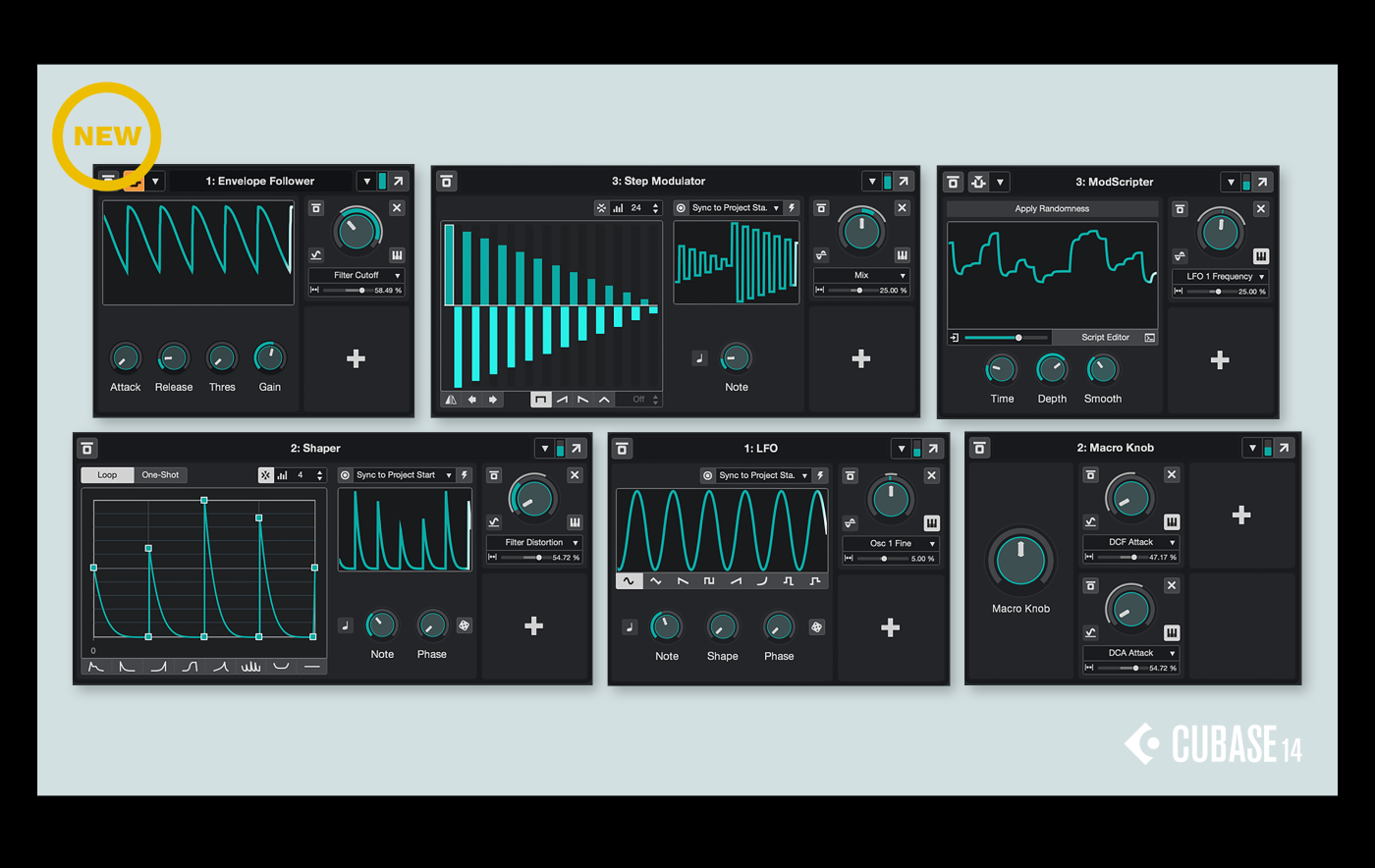Open the Envelope Follower side-chain dropdown arrow
Screen dimensions: 1375x868
click(x=155, y=182)
